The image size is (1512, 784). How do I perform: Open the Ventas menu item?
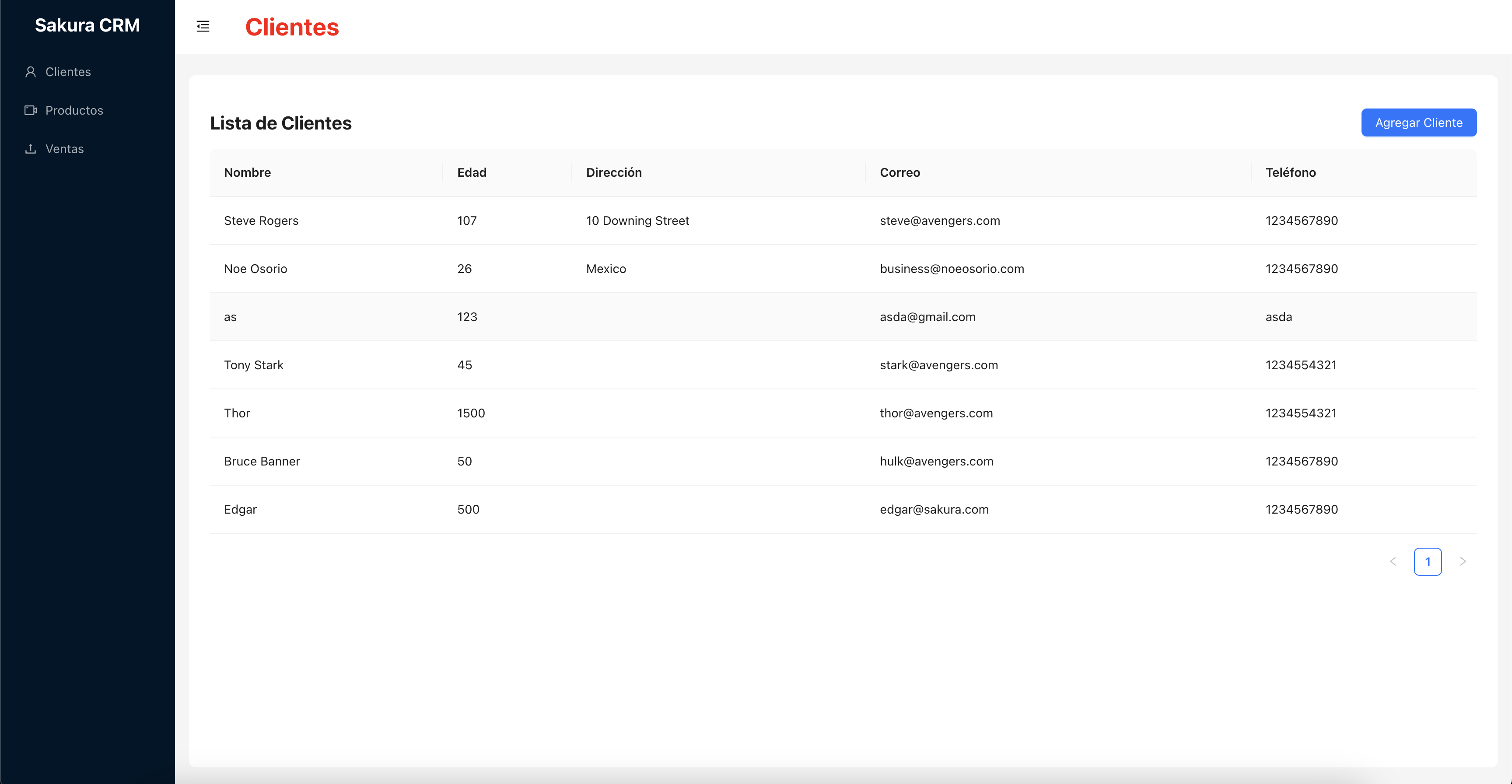click(65, 149)
